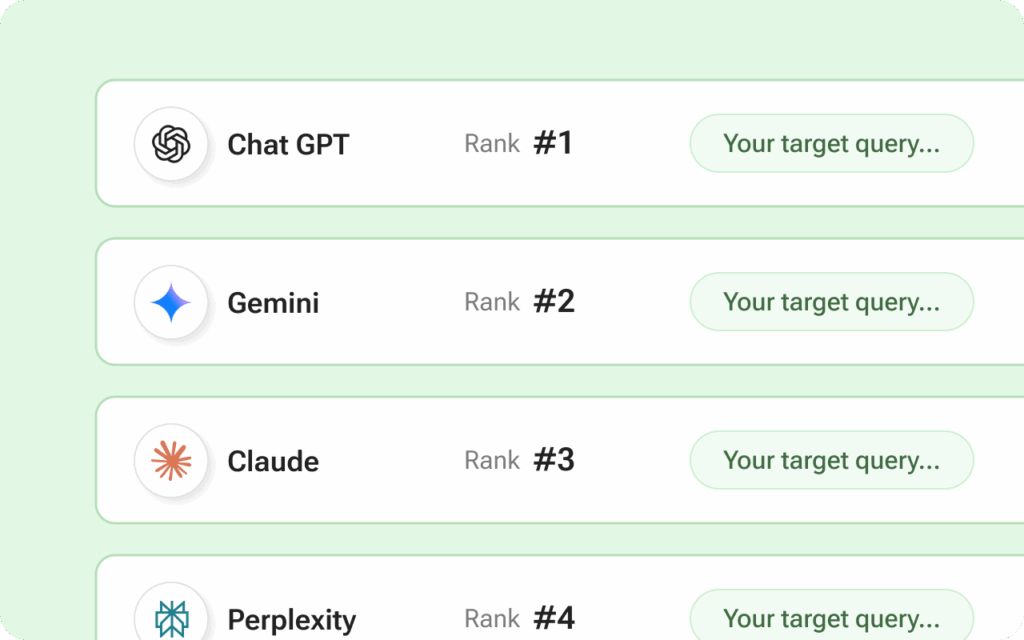Select the Chat GPT label text
This screenshot has height=640, width=1024.
(288, 144)
